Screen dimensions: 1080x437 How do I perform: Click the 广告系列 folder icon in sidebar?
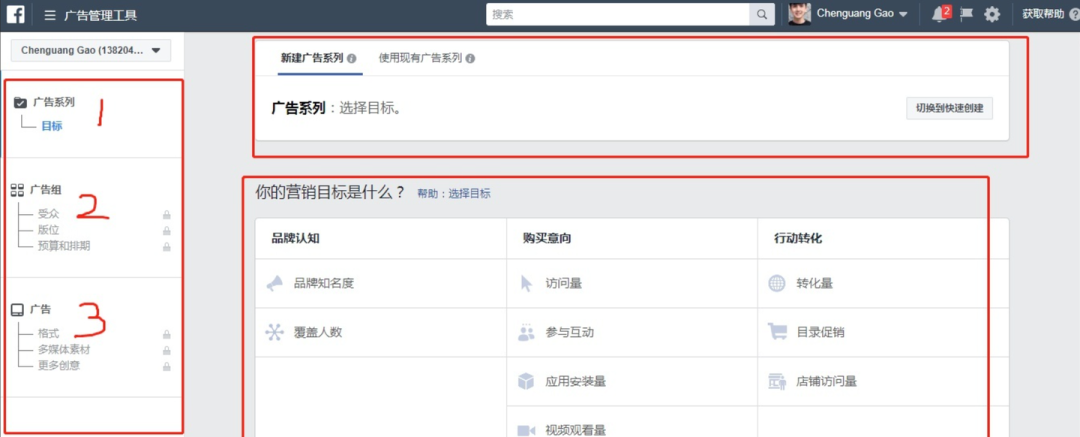[x=21, y=103]
